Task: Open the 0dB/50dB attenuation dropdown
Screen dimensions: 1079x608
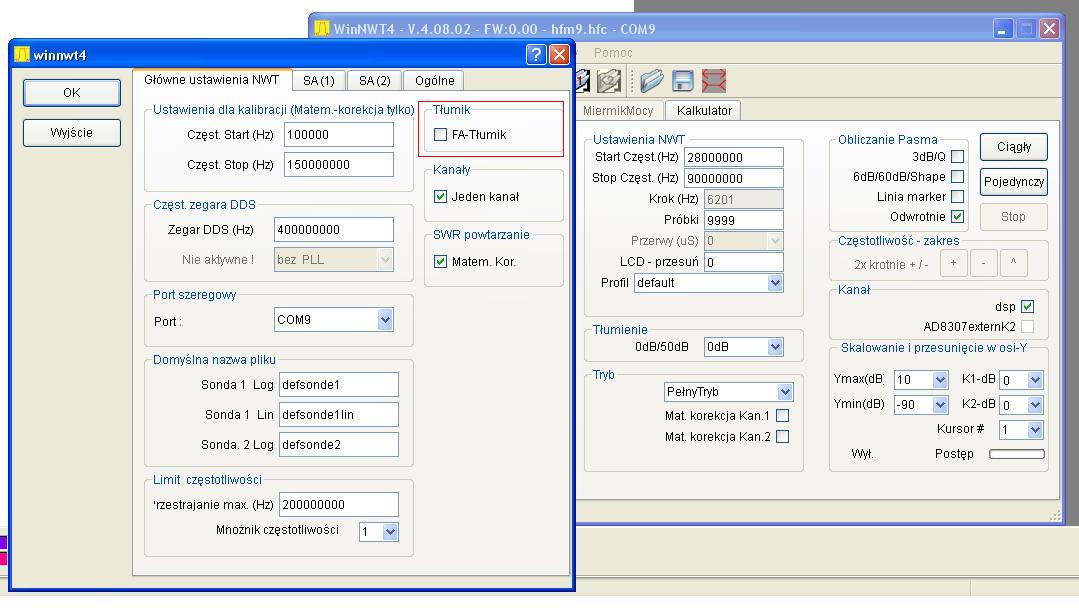Action: click(774, 347)
